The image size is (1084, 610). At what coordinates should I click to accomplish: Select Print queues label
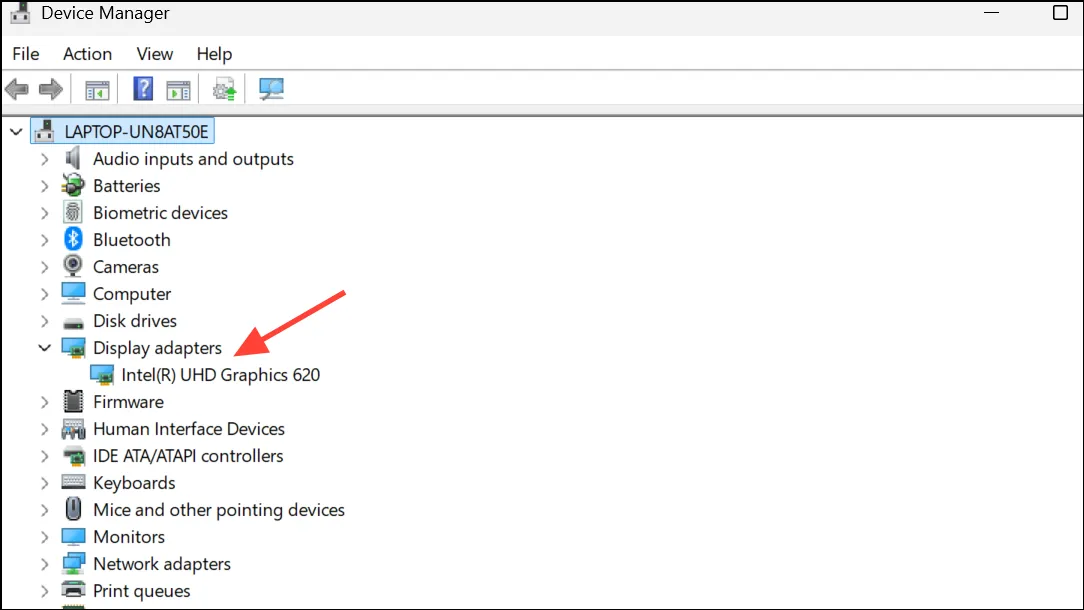click(142, 591)
